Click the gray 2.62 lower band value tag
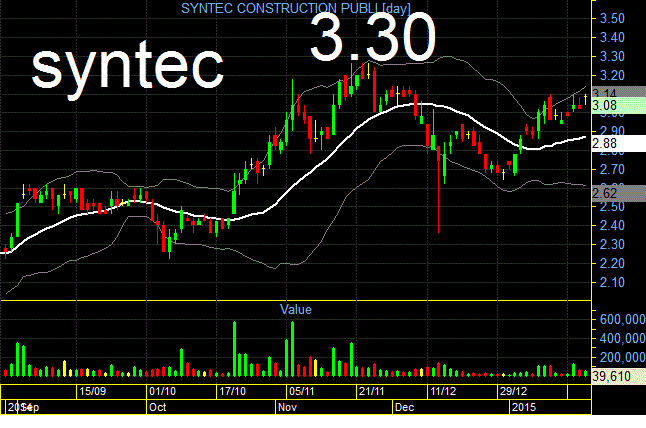The height and width of the screenshot is (428, 646). click(x=619, y=193)
